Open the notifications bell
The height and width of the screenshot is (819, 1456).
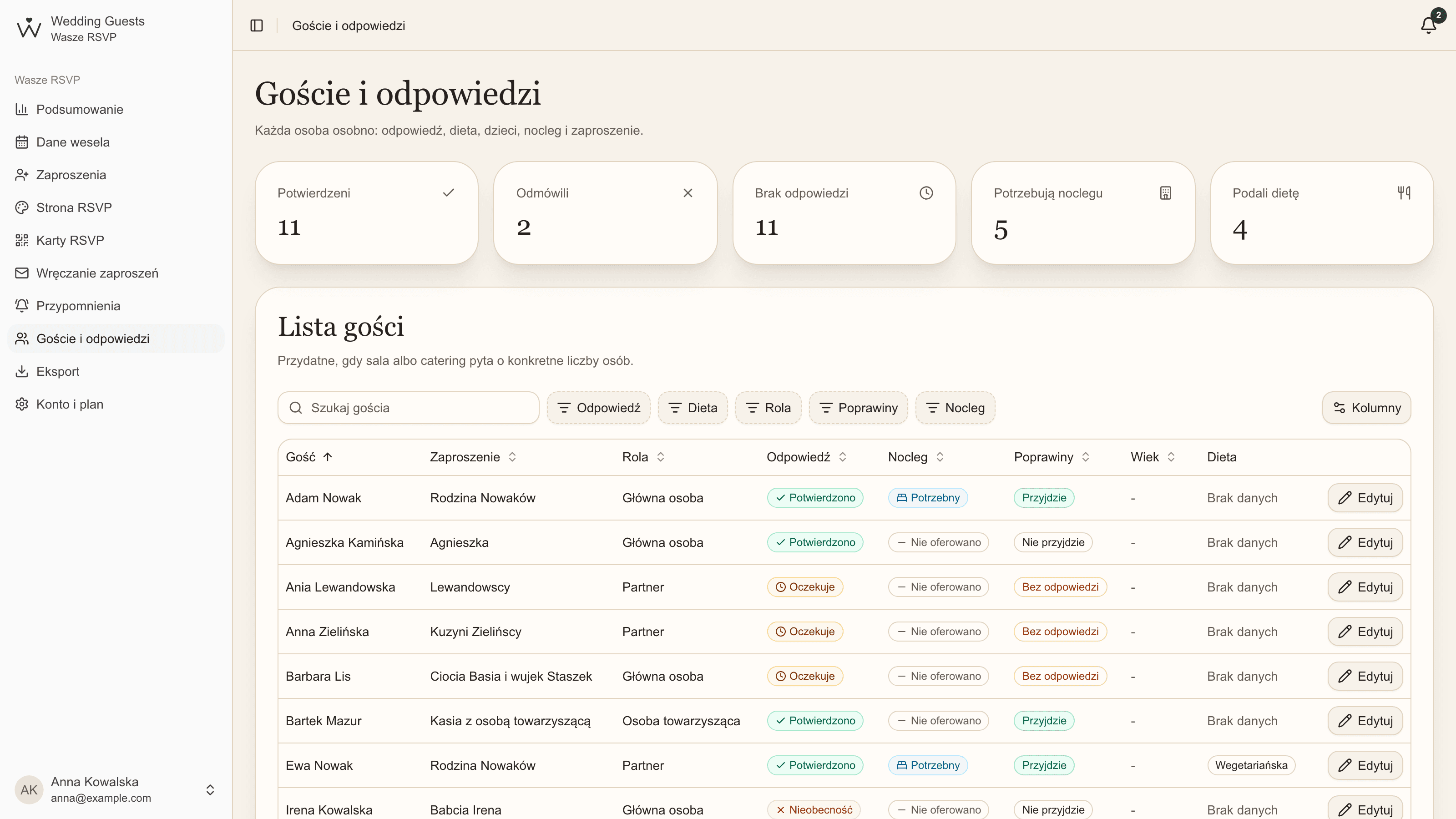pos(1428,25)
